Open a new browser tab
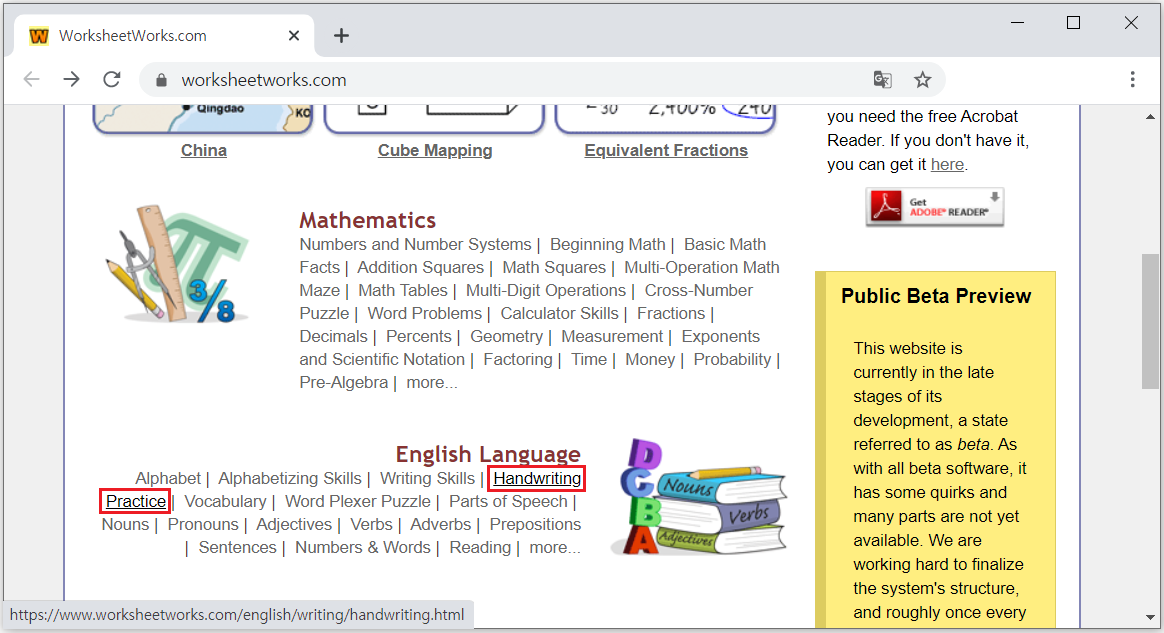The image size is (1164, 633). pos(341,36)
